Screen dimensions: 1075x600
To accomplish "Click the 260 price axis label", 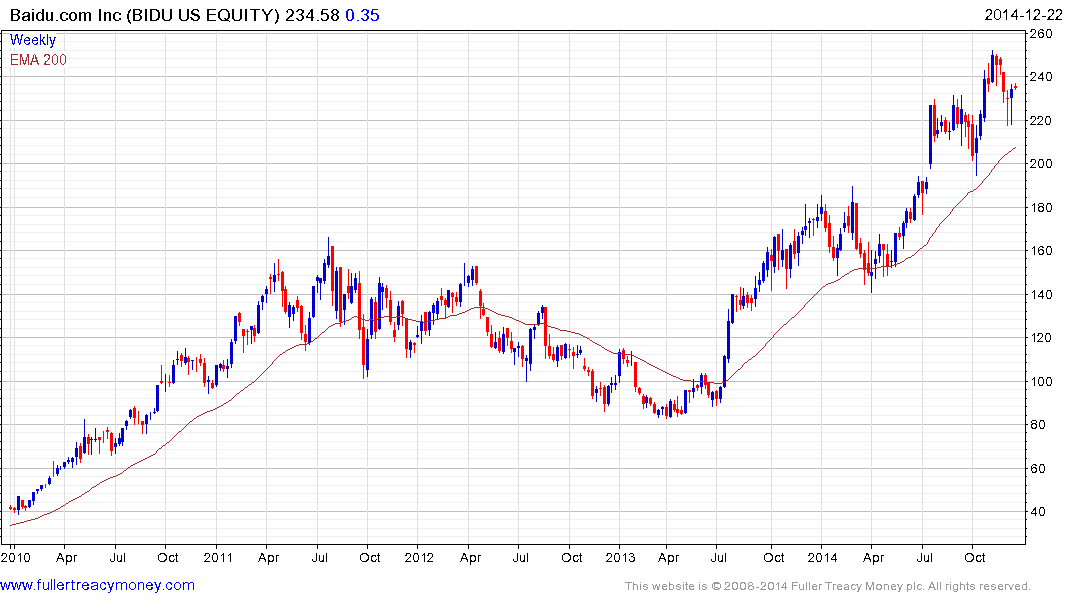I will (x=1041, y=34).
